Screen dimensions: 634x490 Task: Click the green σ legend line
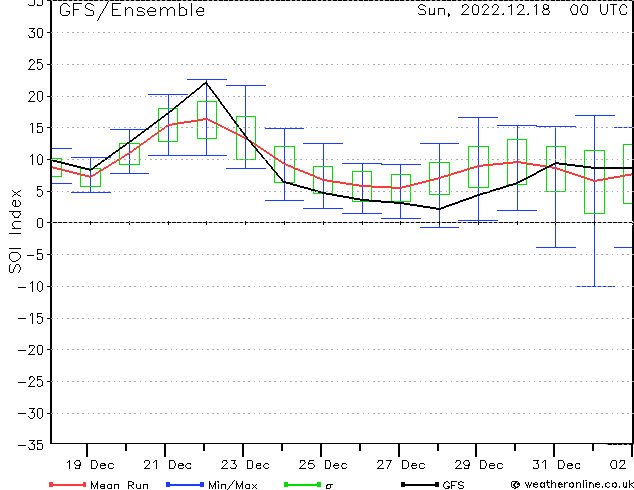point(303,484)
